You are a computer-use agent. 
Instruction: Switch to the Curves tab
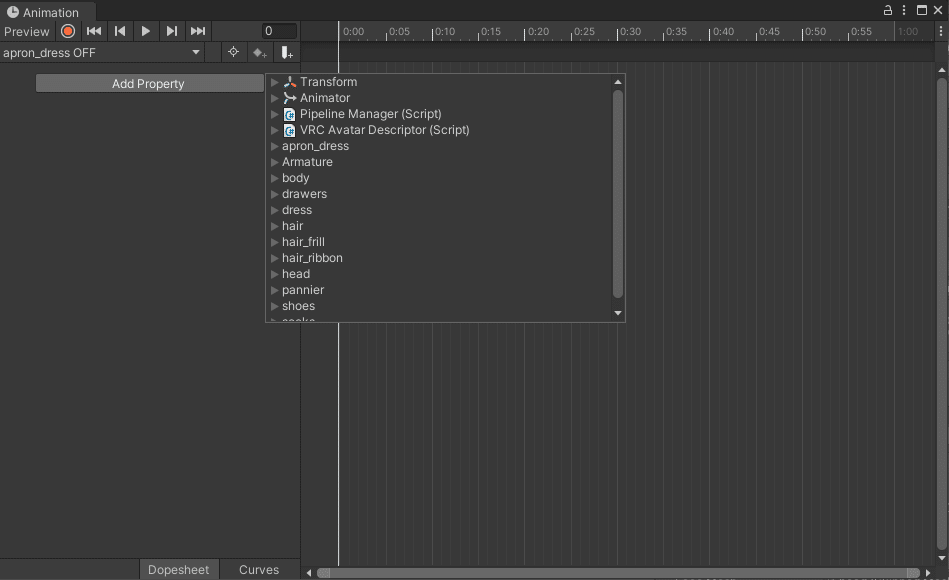click(x=259, y=570)
